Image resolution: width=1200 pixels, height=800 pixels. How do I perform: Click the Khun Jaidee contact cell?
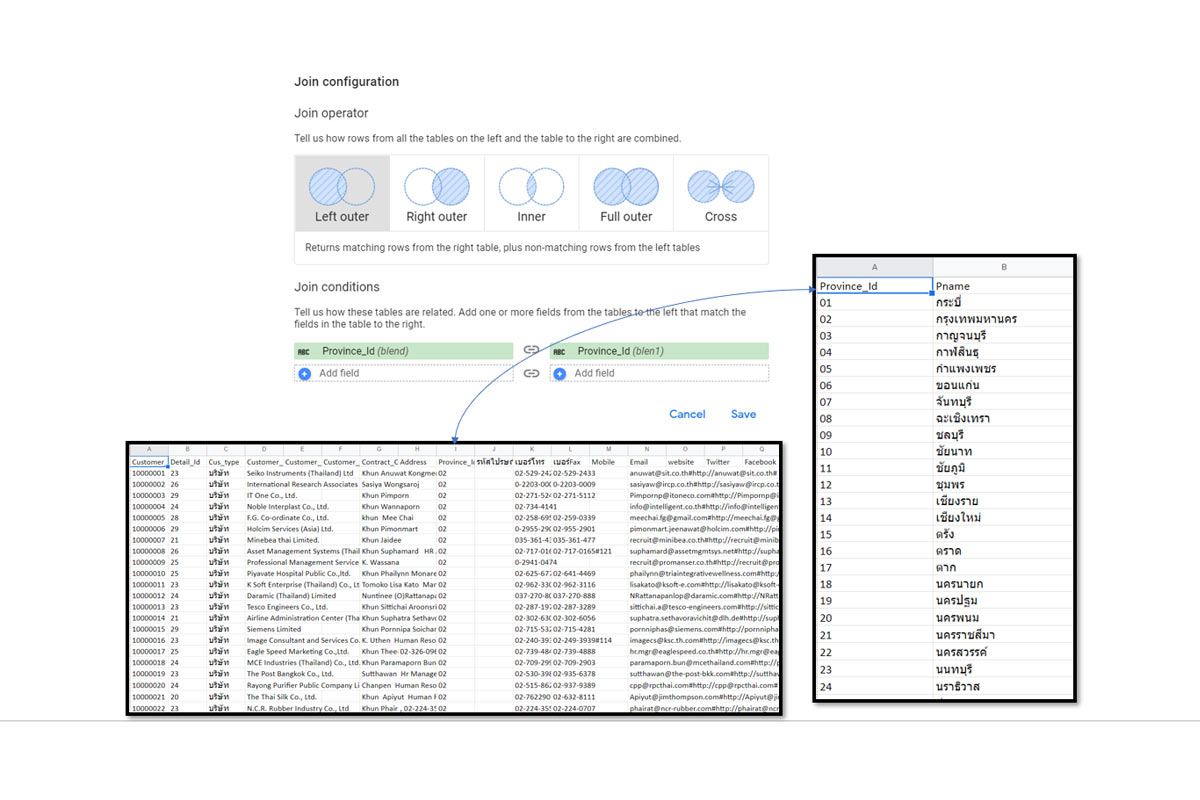click(382, 540)
